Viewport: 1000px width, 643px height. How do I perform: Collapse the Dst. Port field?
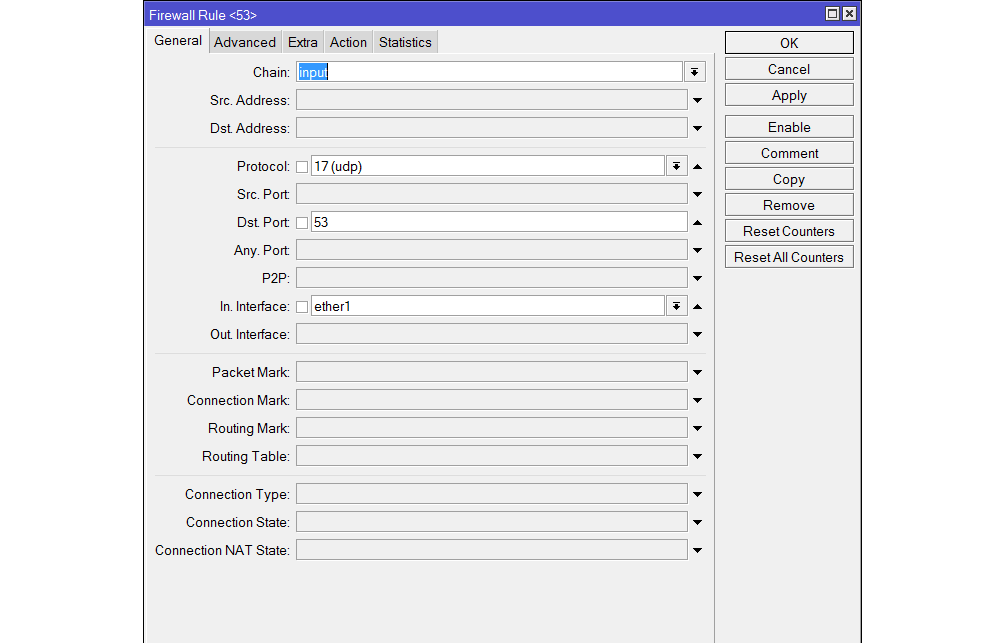coord(698,223)
